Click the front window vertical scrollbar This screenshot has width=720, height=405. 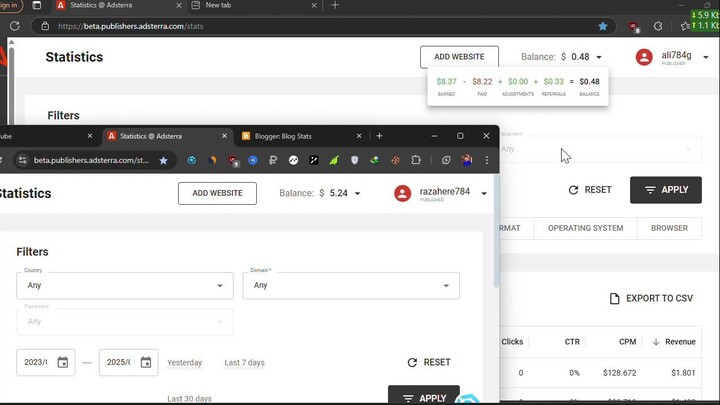[x=496, y=232]
